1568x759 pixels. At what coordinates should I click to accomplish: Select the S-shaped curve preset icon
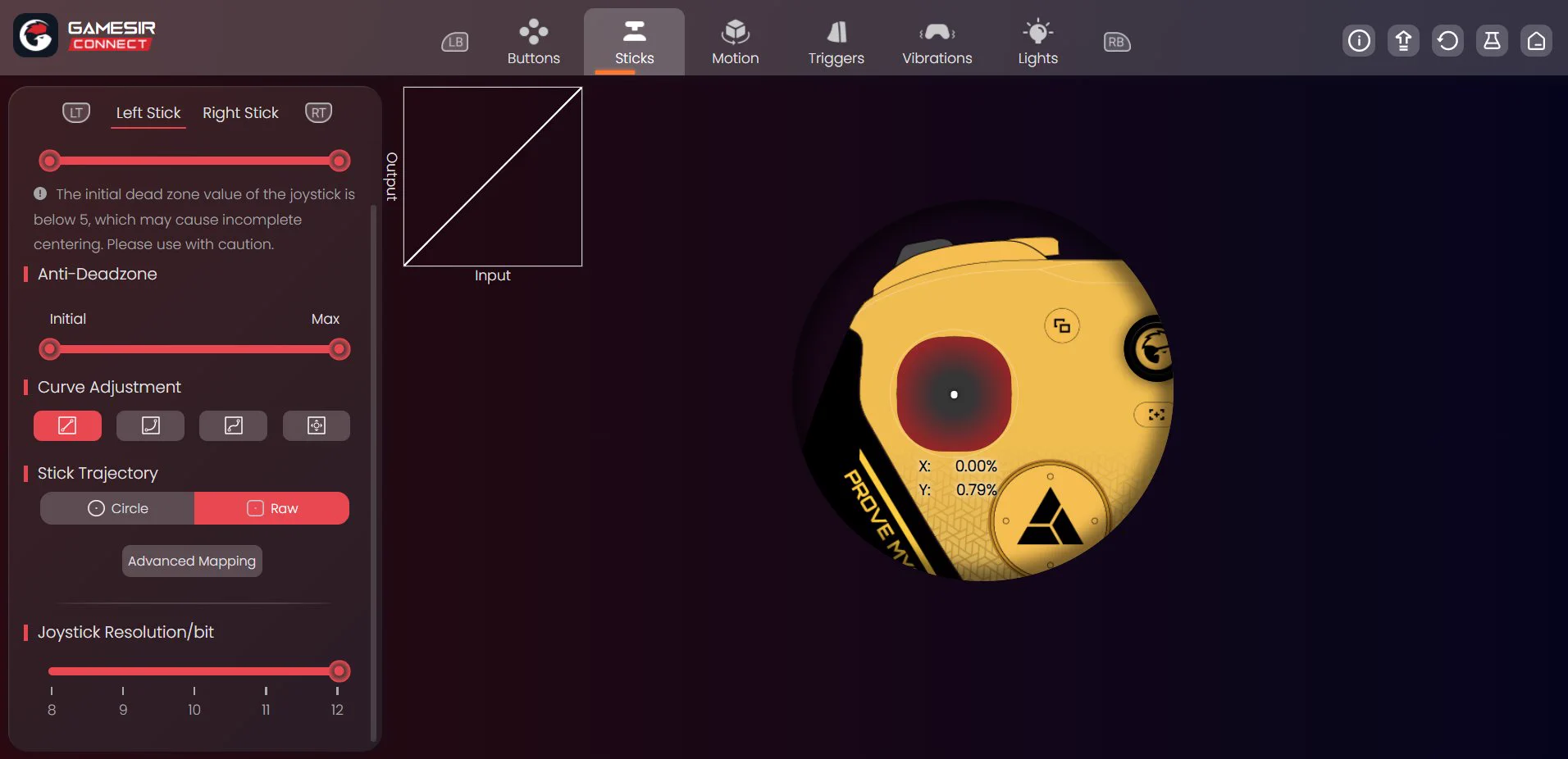(x=233, y=425)
